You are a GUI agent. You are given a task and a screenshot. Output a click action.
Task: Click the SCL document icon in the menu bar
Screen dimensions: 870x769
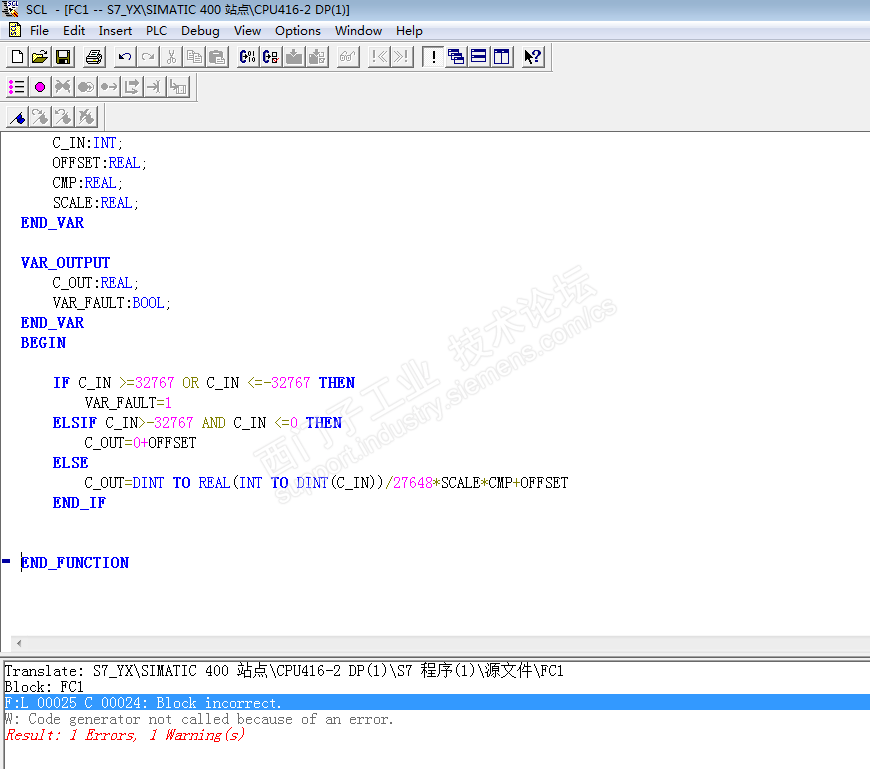(x=15, y=31)
